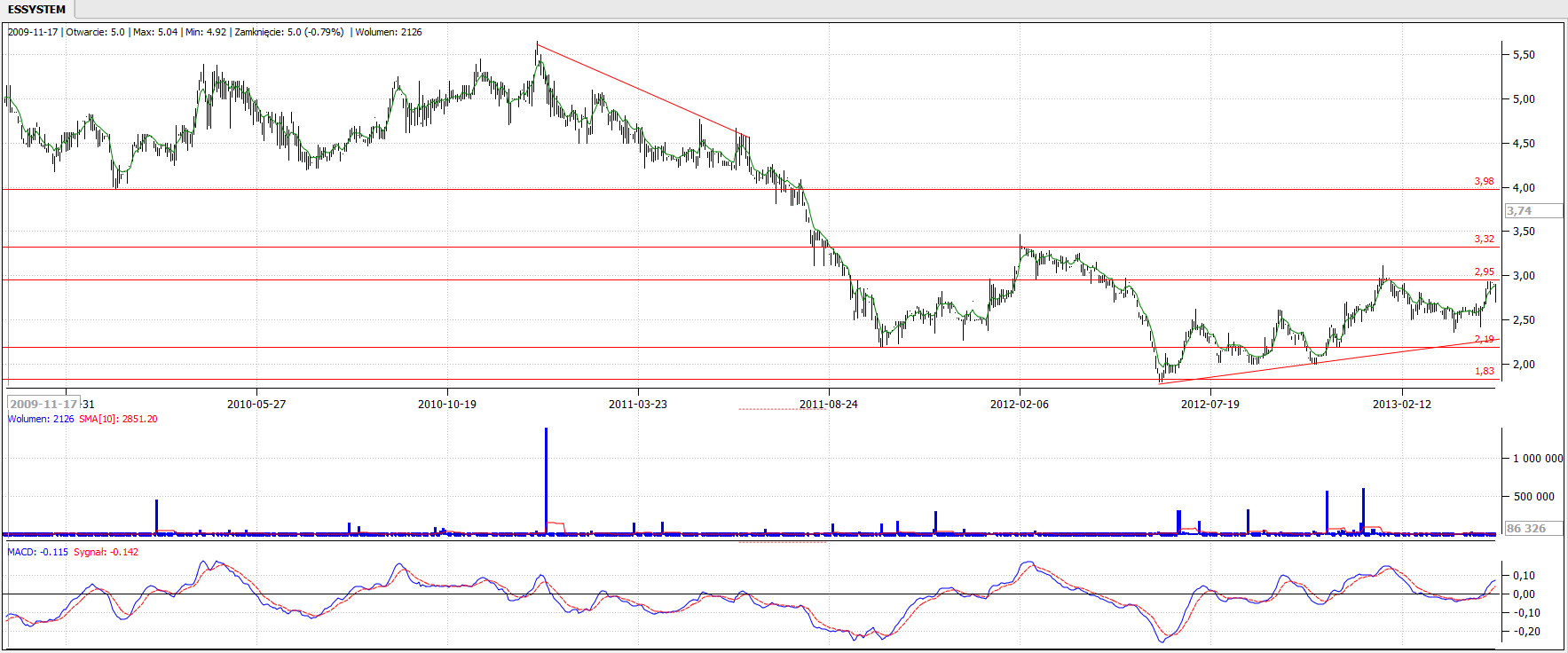Click the MACD axis label 0,00
The height and width of the screenshot is (653, 1568).
pos(1525,594)
